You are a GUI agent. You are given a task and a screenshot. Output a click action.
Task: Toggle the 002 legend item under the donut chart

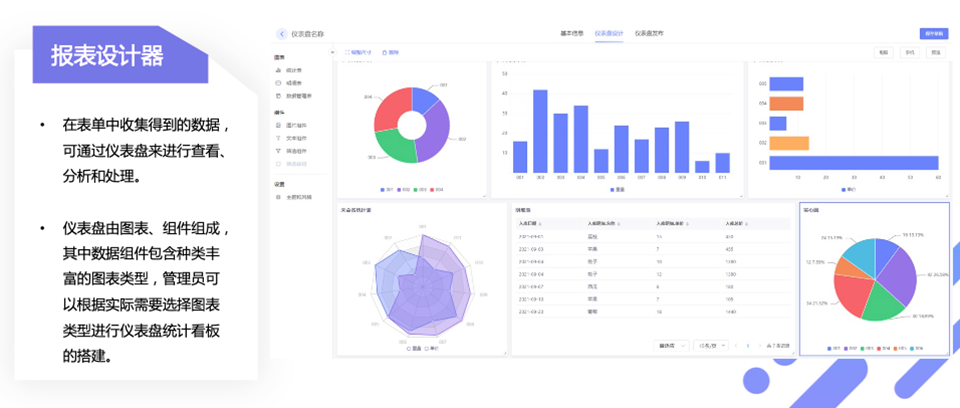pos(403,190)
